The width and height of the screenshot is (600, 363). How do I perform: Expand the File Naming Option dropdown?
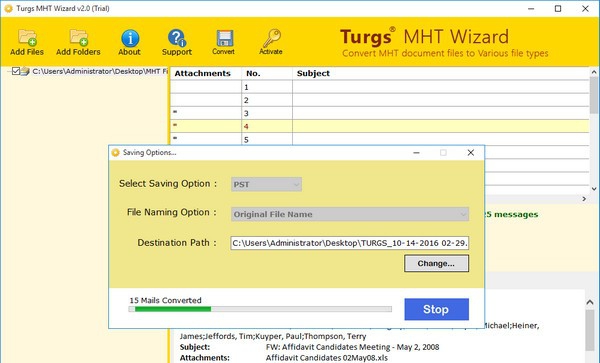pyautogui.click(x=350, y=214)
